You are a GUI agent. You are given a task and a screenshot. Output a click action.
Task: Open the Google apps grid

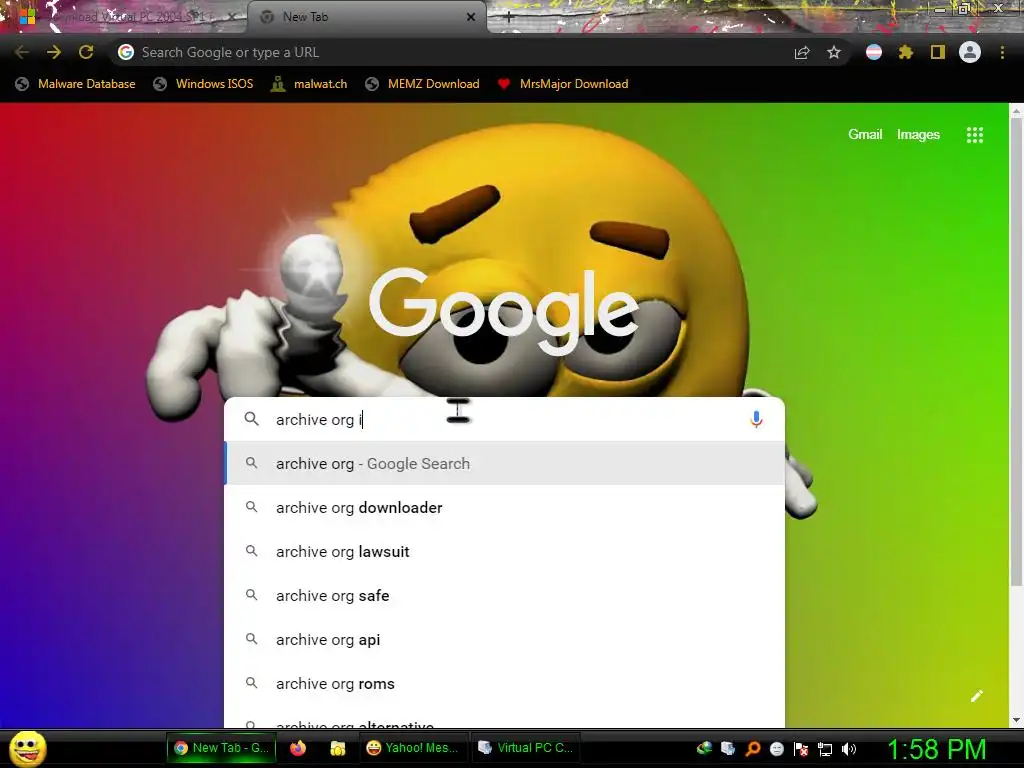pos(975,135)
